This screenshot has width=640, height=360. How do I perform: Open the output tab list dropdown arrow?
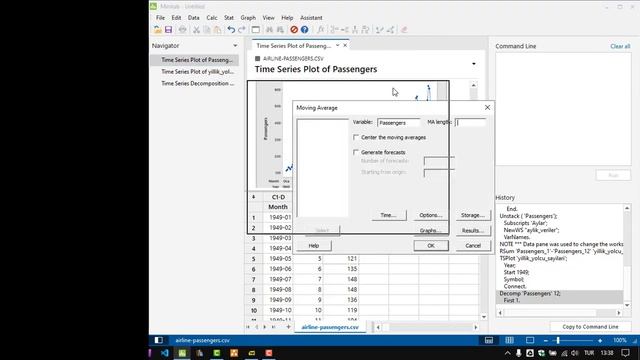coord(338,45)
